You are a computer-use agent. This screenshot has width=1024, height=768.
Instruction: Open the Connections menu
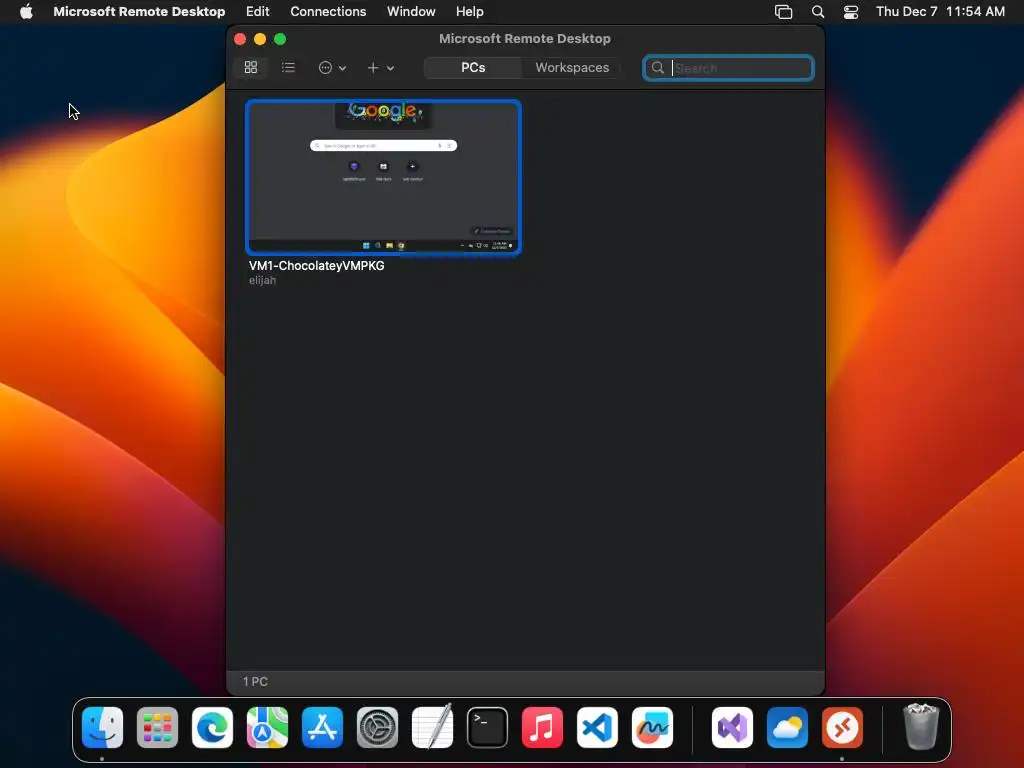coord(328,11)
